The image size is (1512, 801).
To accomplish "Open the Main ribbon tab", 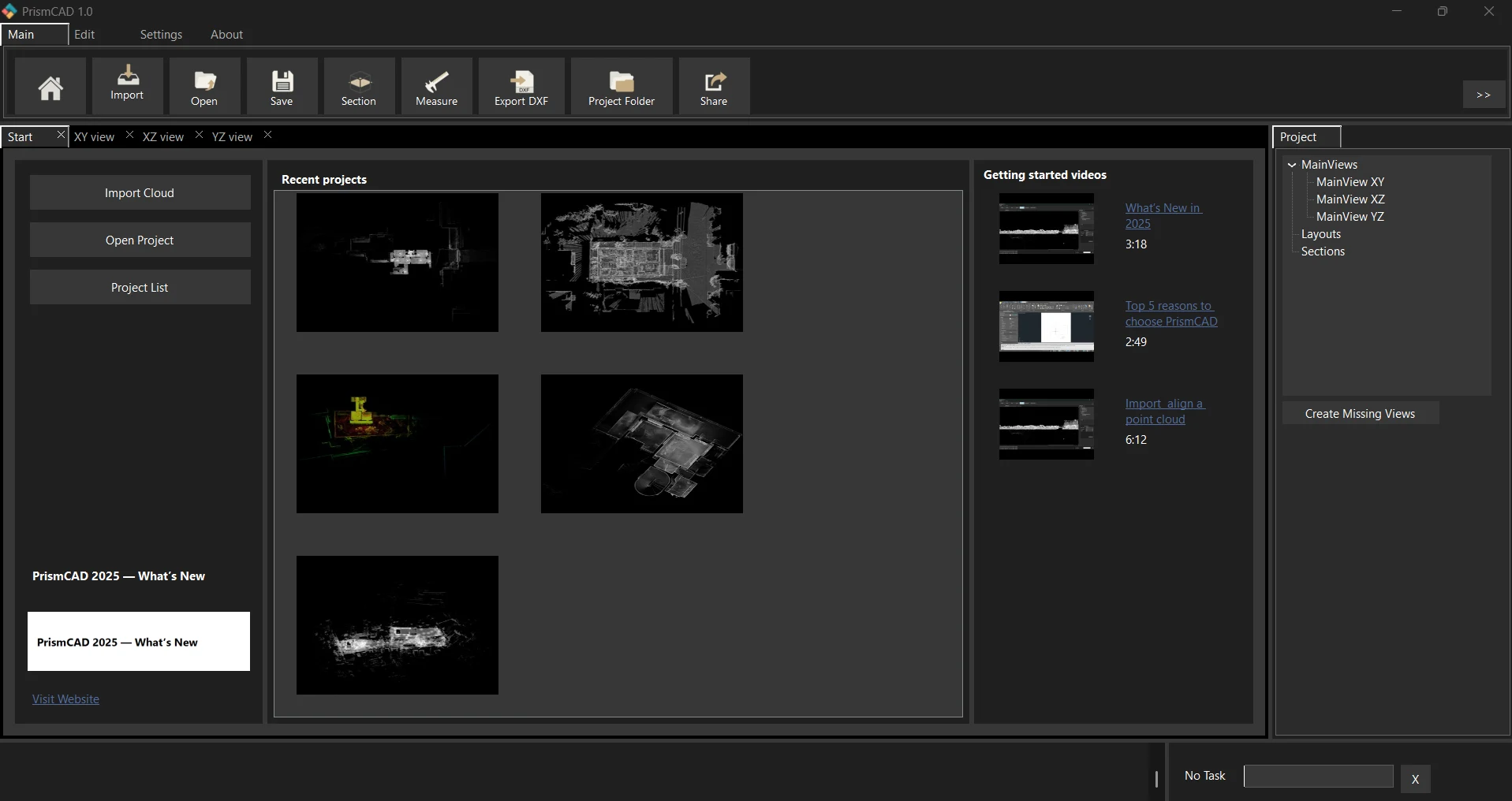I will tap(34, 35).
